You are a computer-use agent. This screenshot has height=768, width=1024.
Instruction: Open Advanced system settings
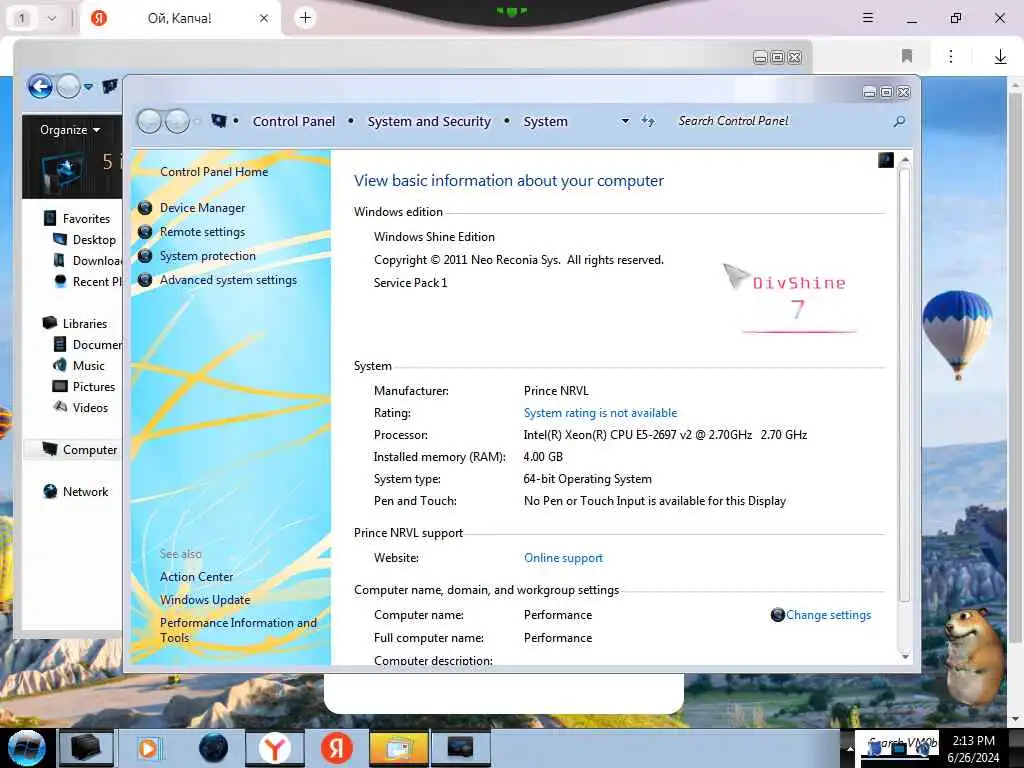tap(228, 280)
